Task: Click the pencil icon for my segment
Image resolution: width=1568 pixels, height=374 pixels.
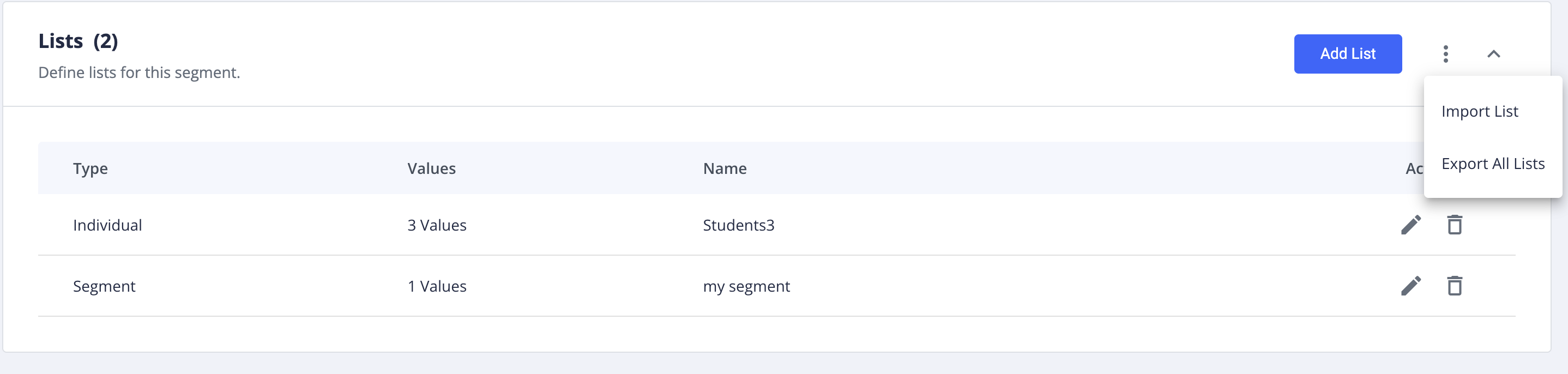Action: coord(1410,286)
